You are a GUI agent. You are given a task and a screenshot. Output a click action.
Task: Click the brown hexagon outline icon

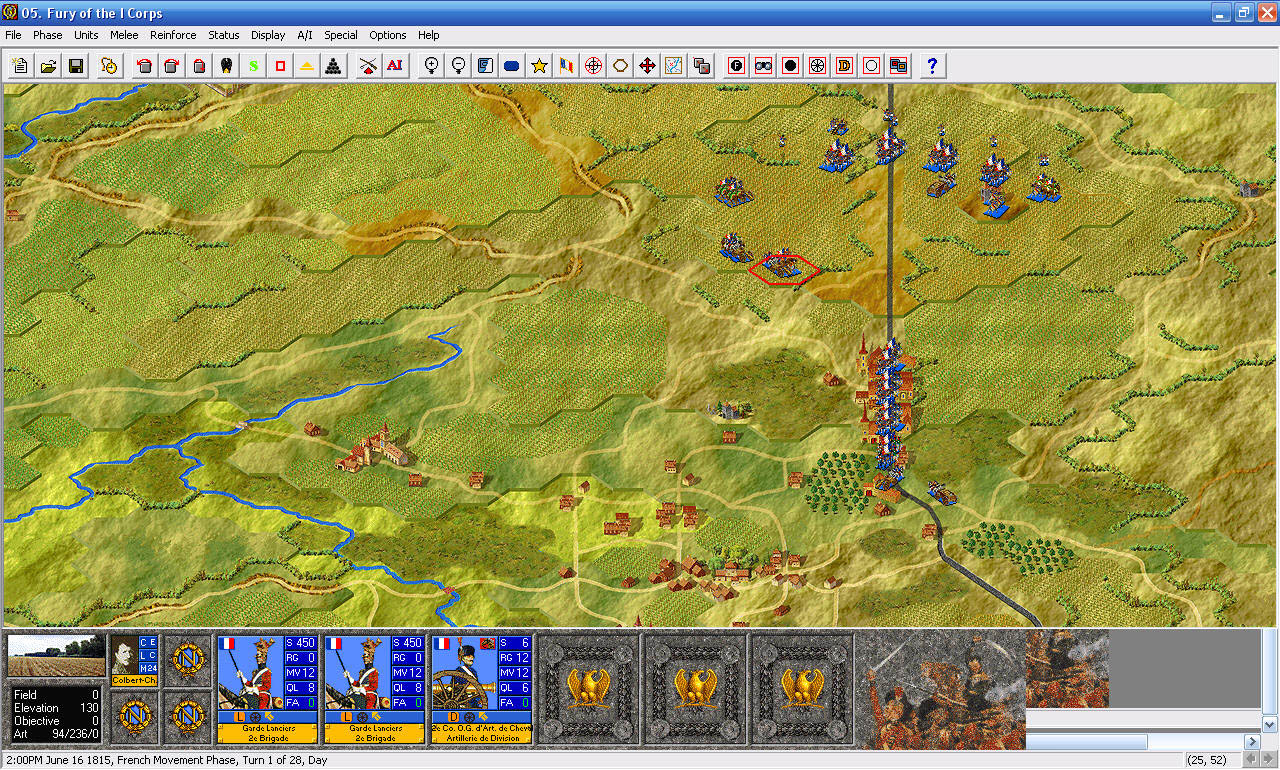(620, 66)
